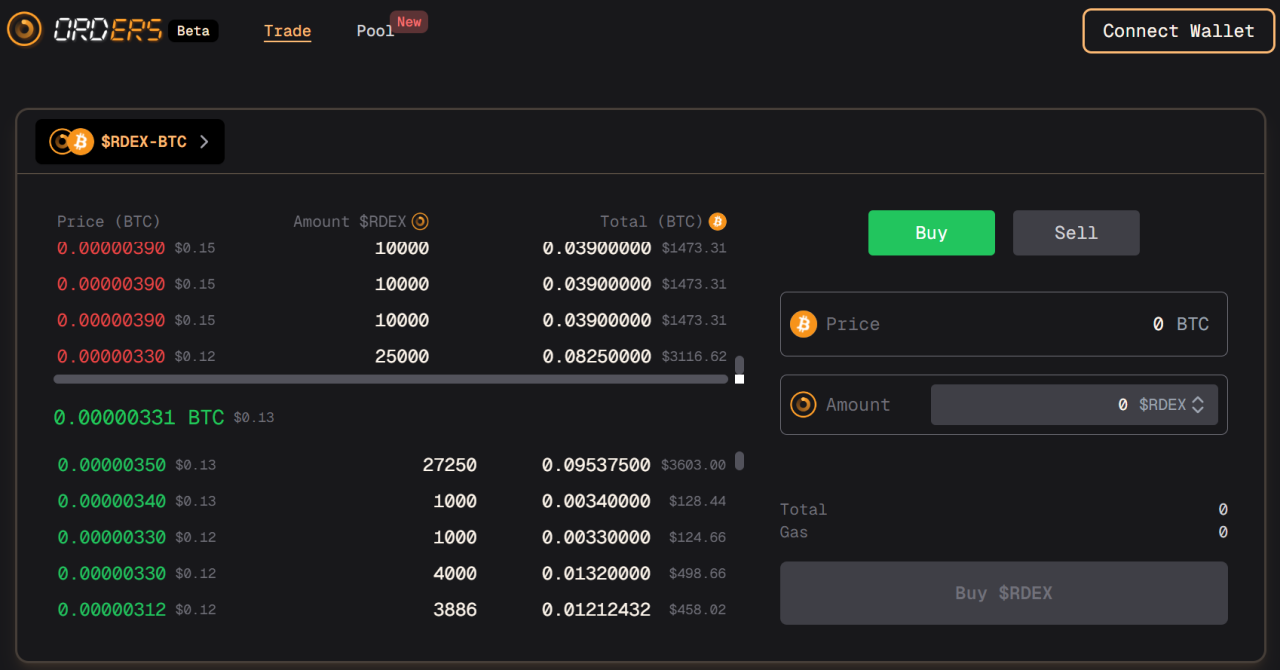Image resolution: width=1280 pixels, height=670 pixels.
Task: Click the vertical scrollbar beside the buy orders
Action: 739,462
